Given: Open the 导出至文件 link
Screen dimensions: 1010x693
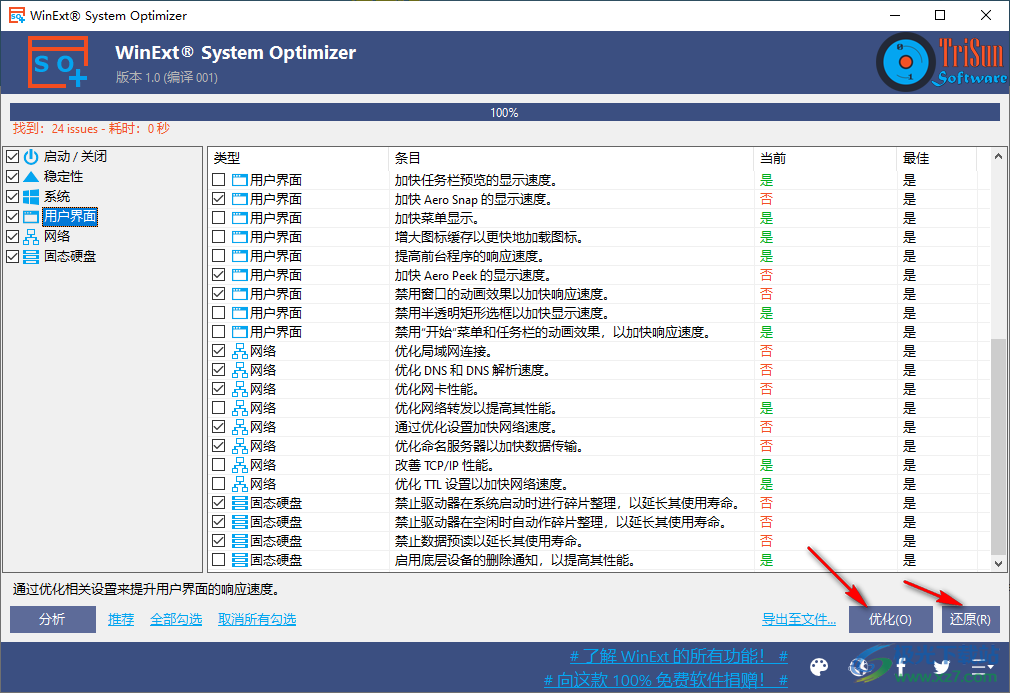Looking at the screenshot, I should point(798,619).
